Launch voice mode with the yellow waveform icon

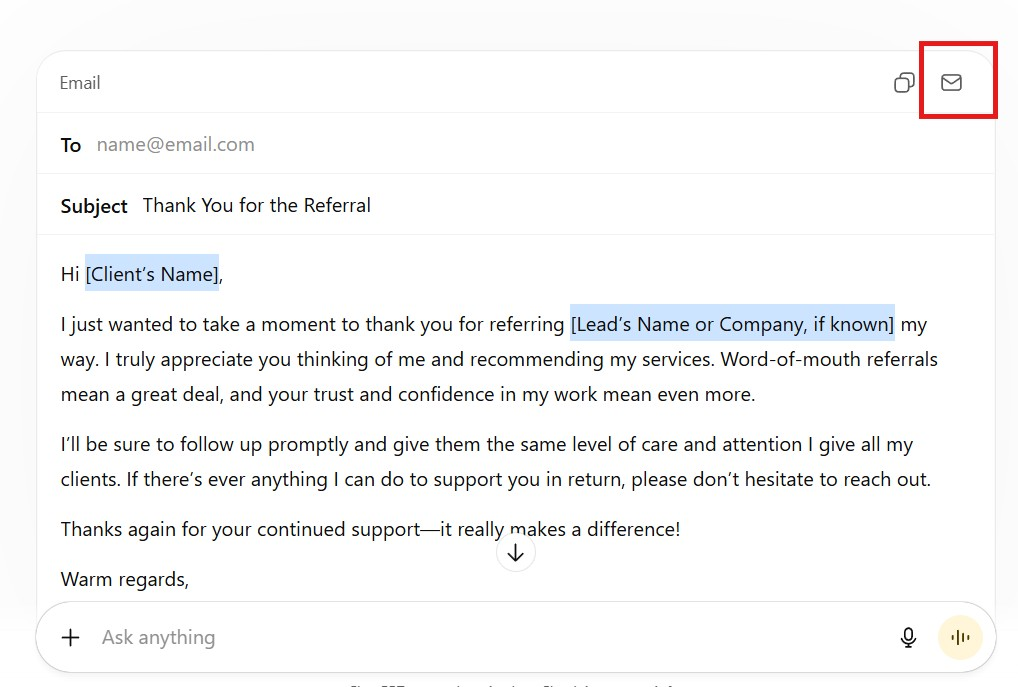(x=960, y=637)
